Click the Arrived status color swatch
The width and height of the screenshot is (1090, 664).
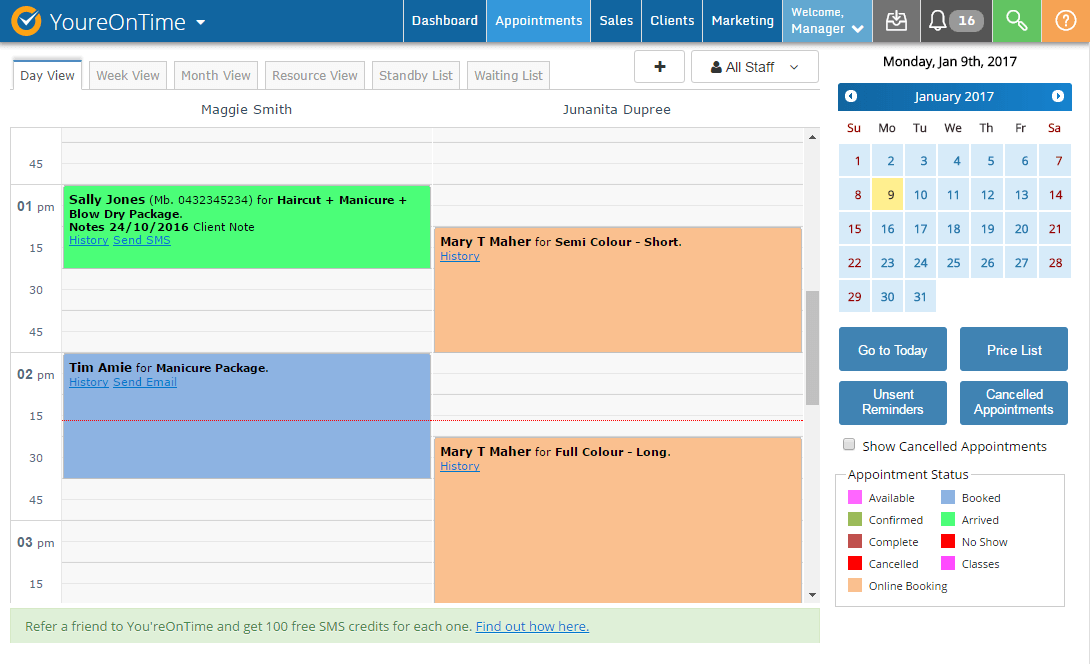948,519
